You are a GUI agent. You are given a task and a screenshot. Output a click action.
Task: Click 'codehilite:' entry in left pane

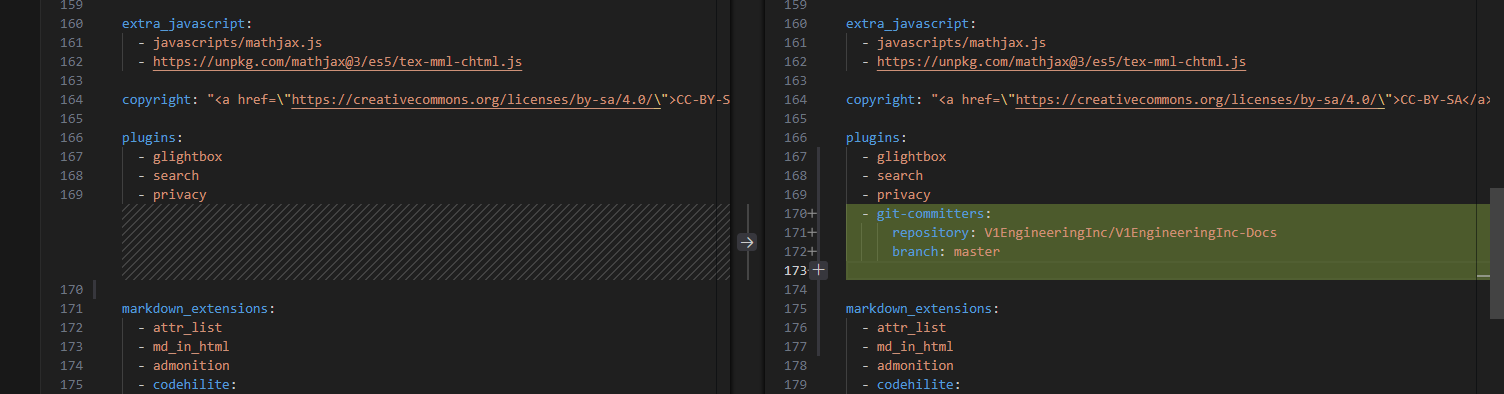(195, 385)
